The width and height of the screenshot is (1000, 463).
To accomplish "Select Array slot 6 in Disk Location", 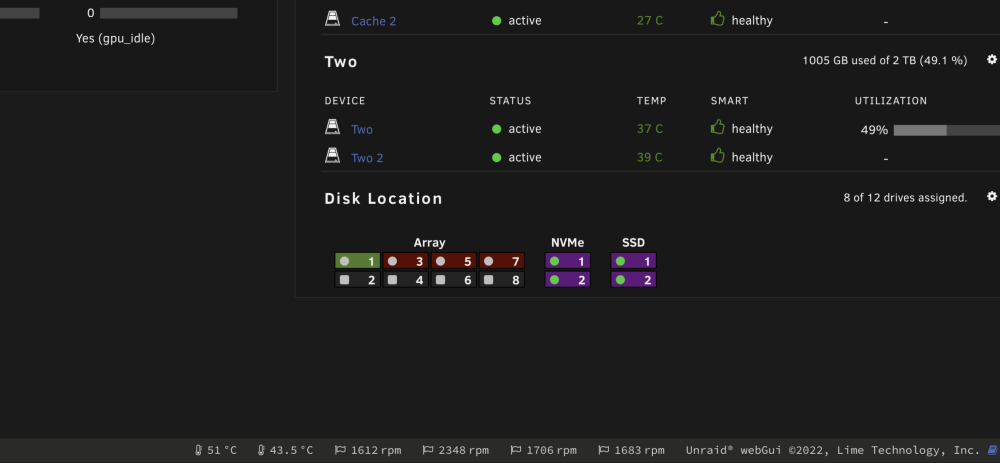I will [x=453, y=279].
